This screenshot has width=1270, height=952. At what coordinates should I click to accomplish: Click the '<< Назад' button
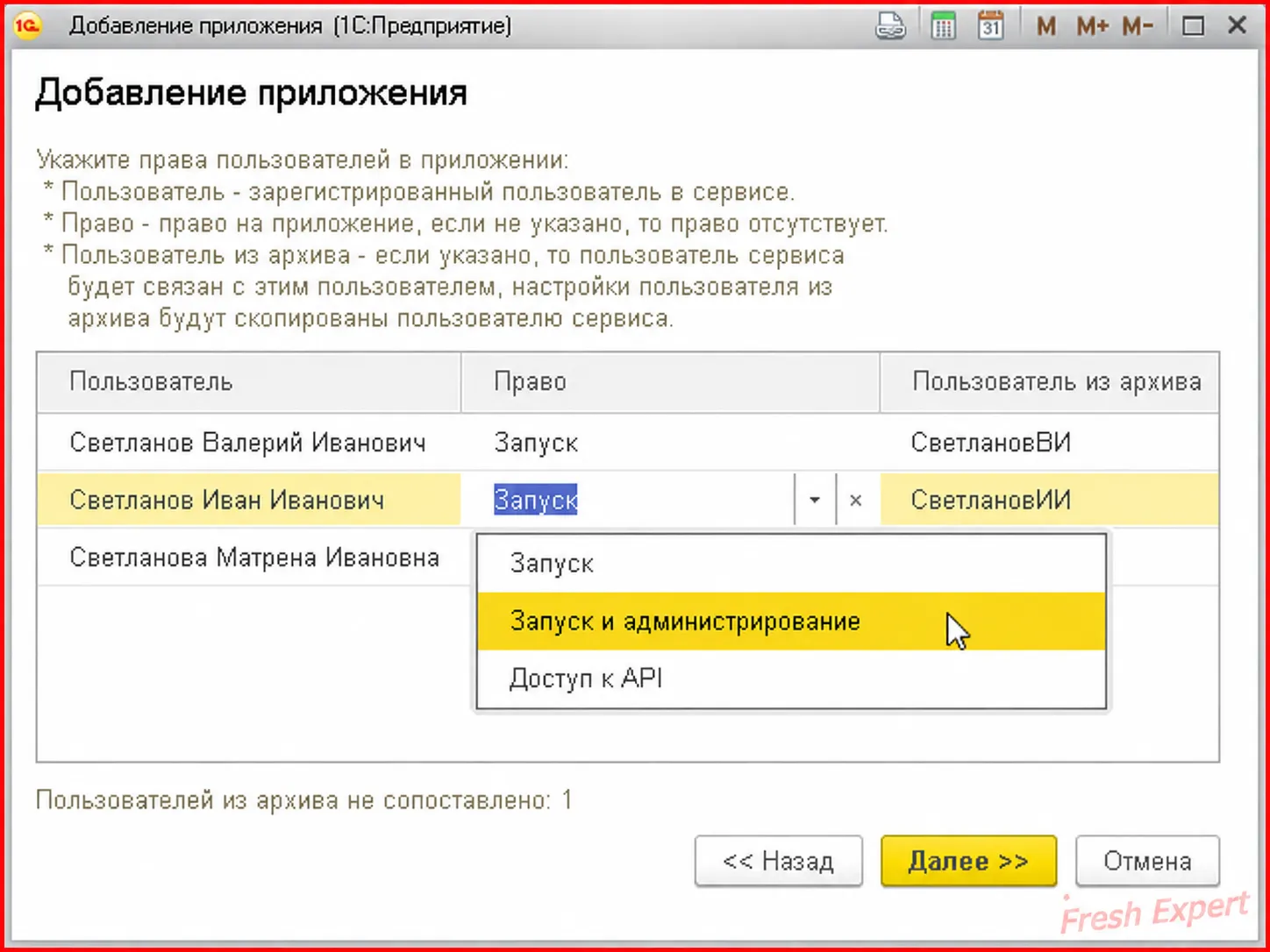pyautogui.click(x=779, y=861)
